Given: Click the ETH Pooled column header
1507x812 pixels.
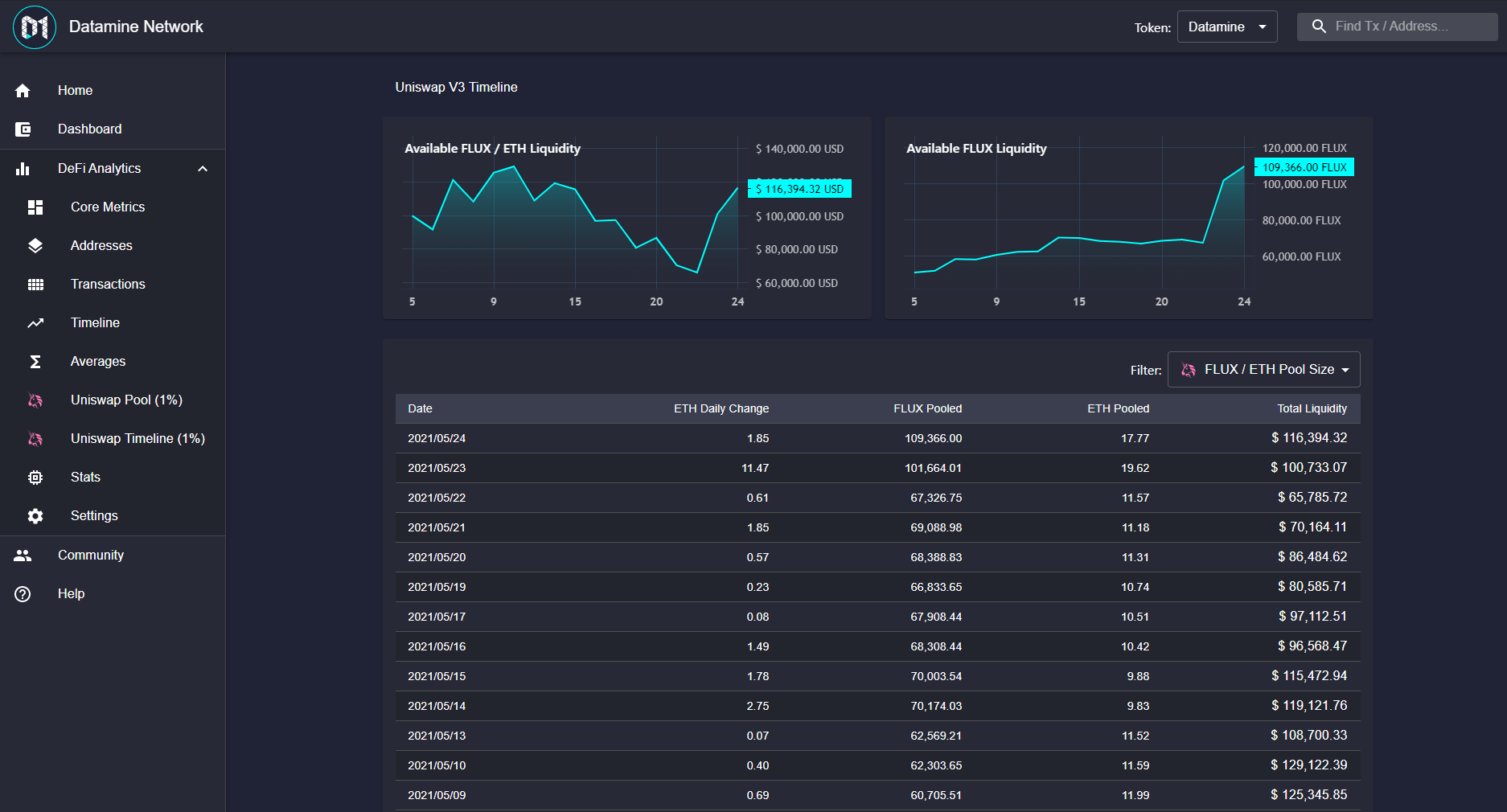Looking at the screenshot, I should 1119,409.
